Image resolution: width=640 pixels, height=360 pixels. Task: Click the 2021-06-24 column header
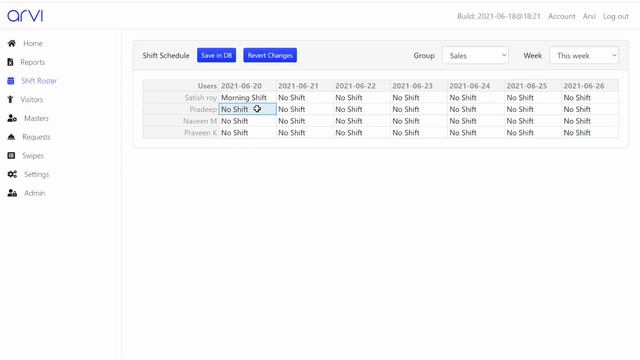[476, 86]
